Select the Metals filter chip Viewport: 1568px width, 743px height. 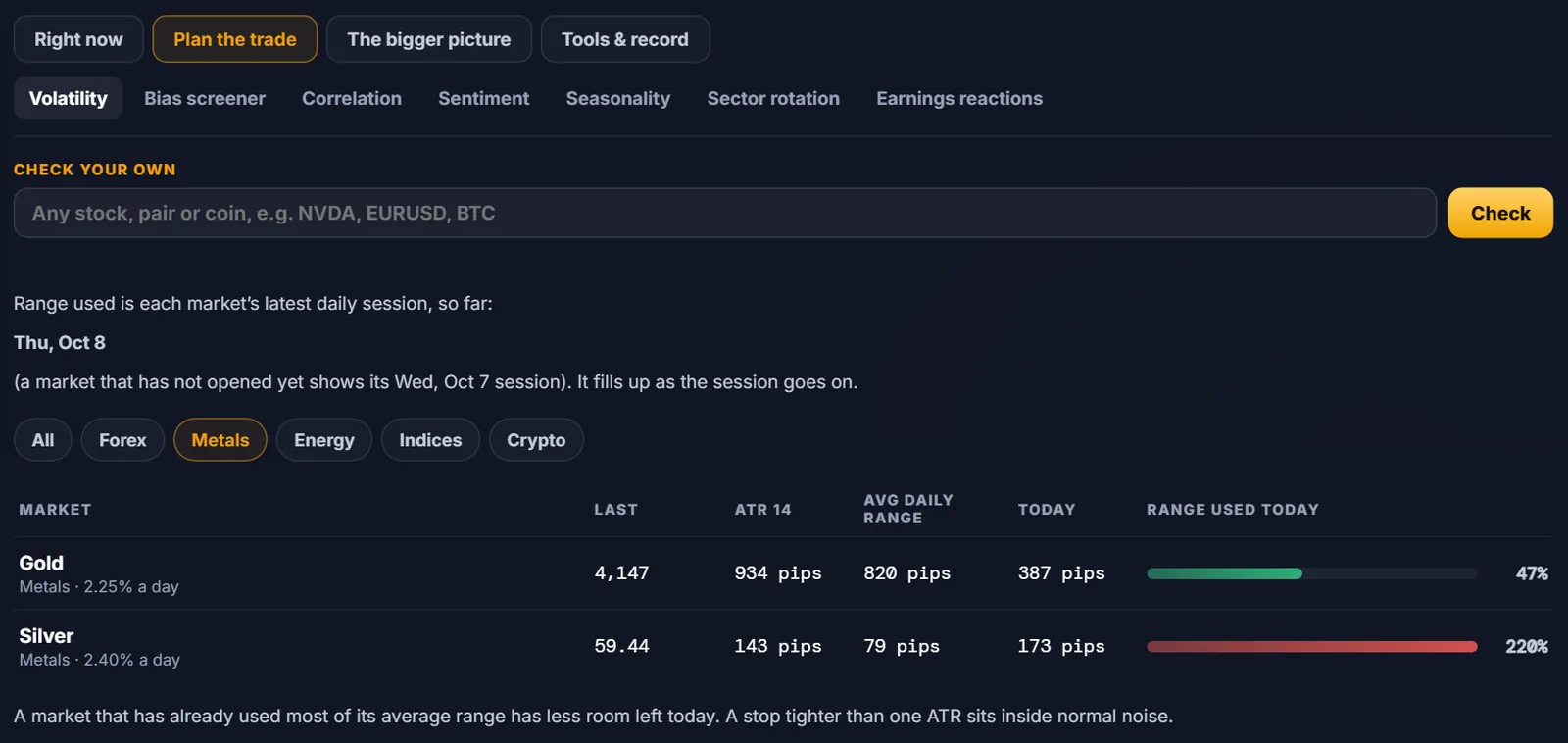pos(220,440)
